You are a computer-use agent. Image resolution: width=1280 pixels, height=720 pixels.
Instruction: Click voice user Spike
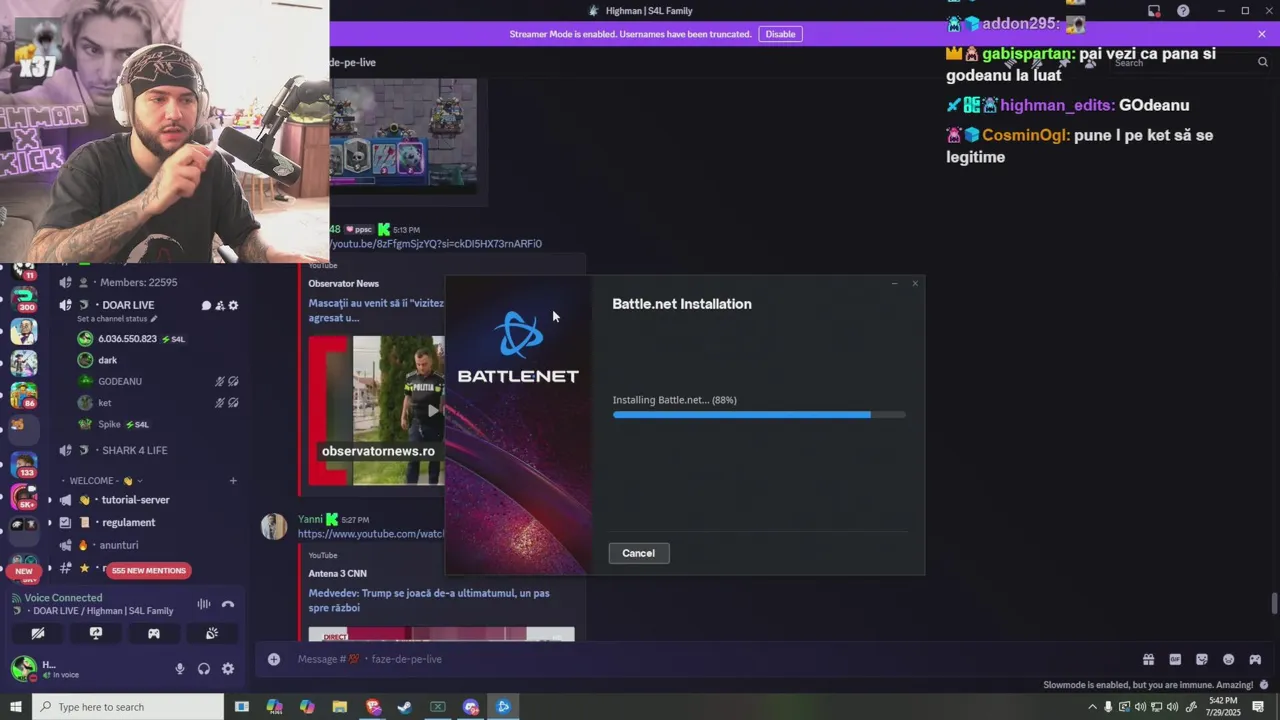click(x=110, y=424)
